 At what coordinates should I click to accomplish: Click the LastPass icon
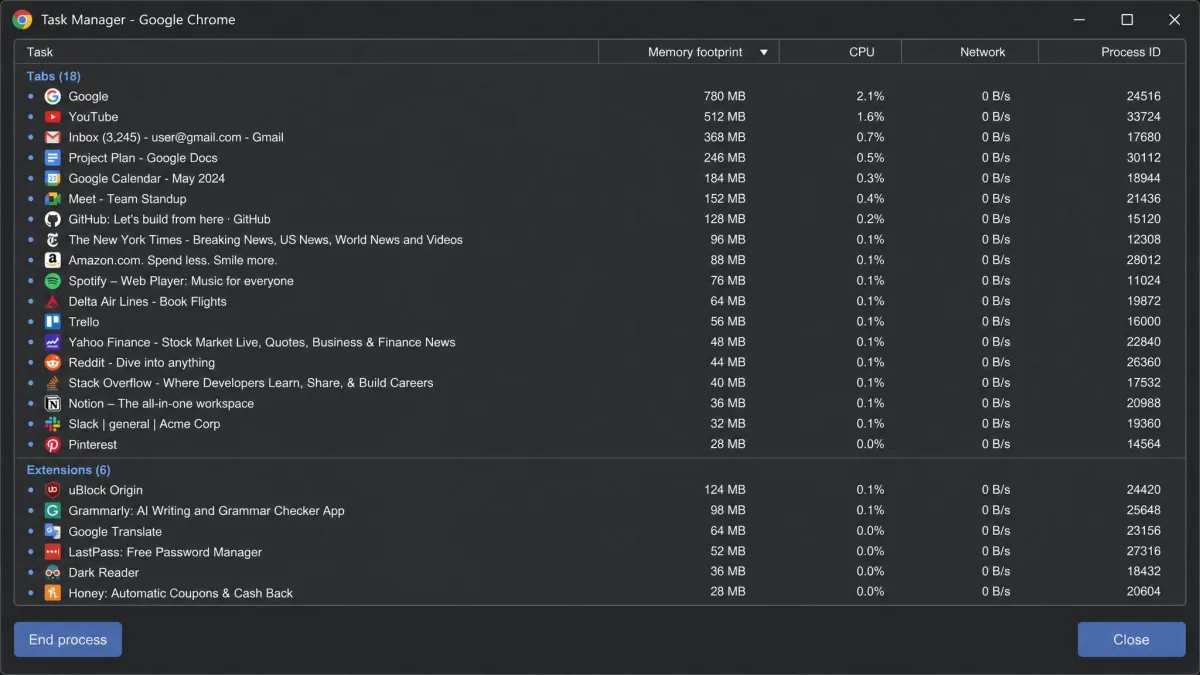click(53, 552)
